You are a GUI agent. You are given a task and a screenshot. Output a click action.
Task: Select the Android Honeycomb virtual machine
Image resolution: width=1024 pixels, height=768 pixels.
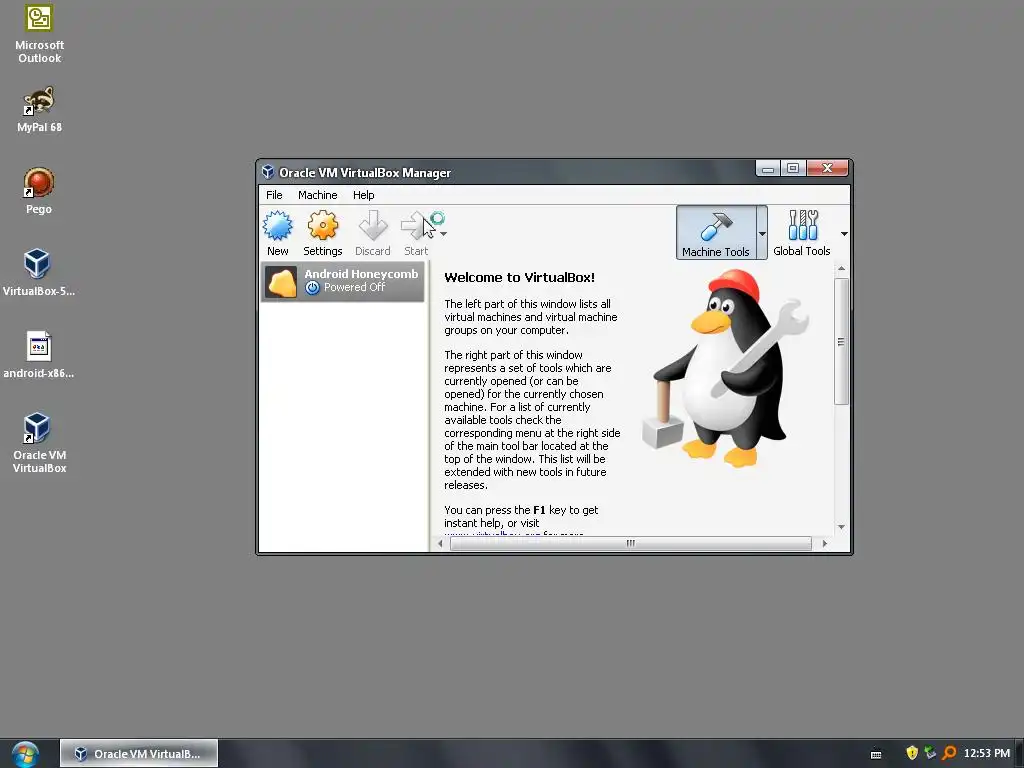(343, 281)
